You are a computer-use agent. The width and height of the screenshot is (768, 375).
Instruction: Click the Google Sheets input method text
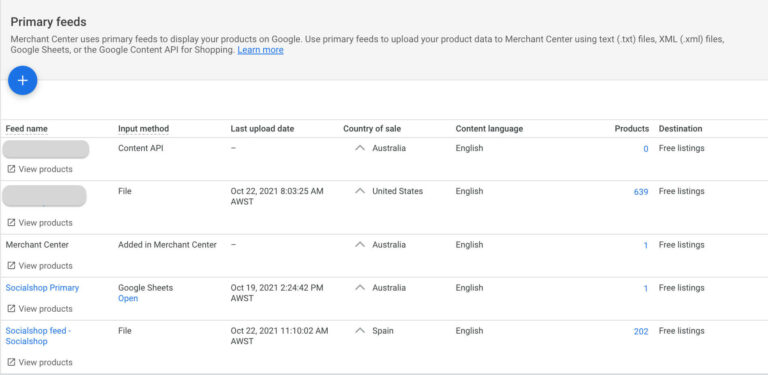[x=145, y=288]
